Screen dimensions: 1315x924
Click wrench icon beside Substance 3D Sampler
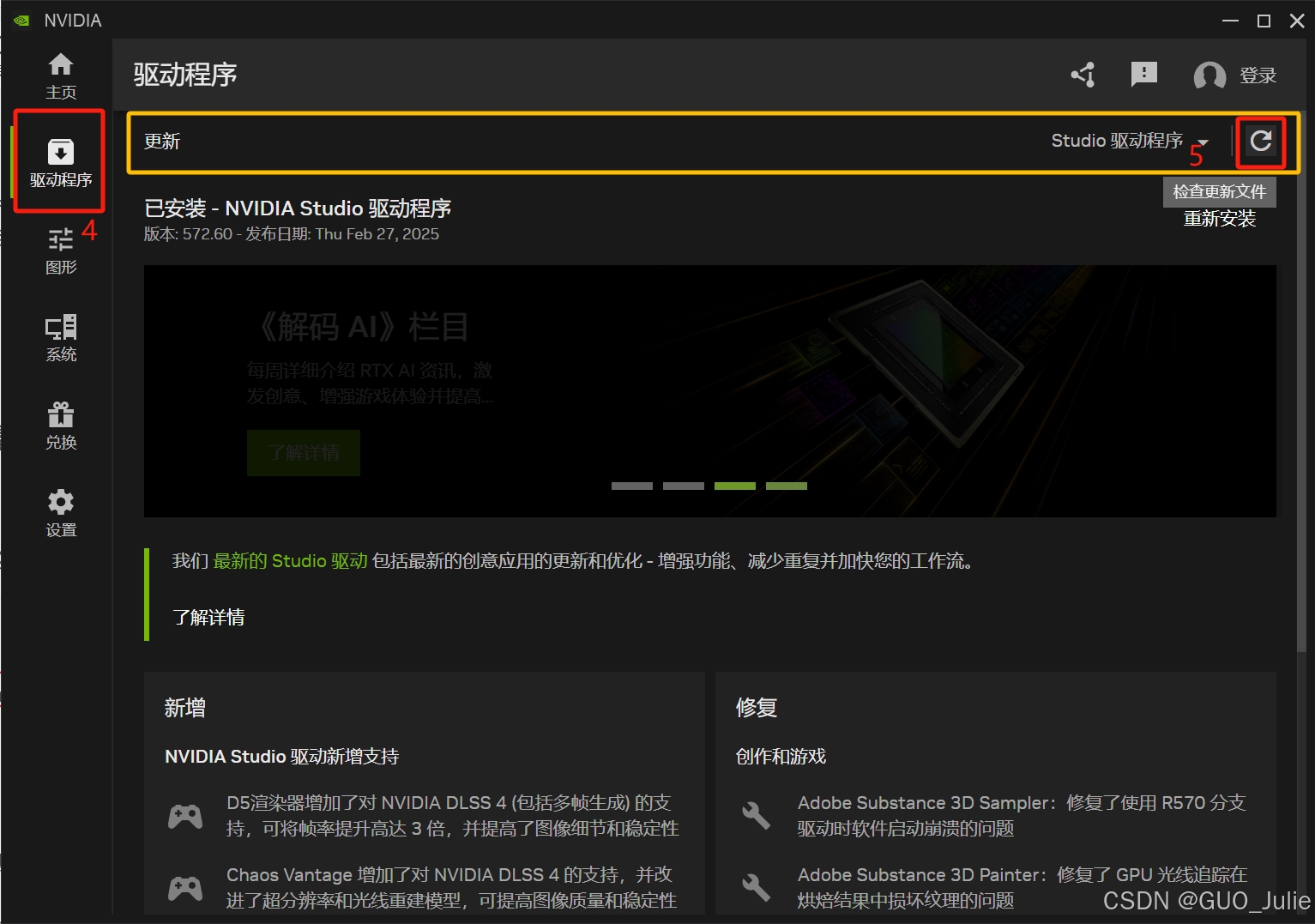[x=756, y=815]
